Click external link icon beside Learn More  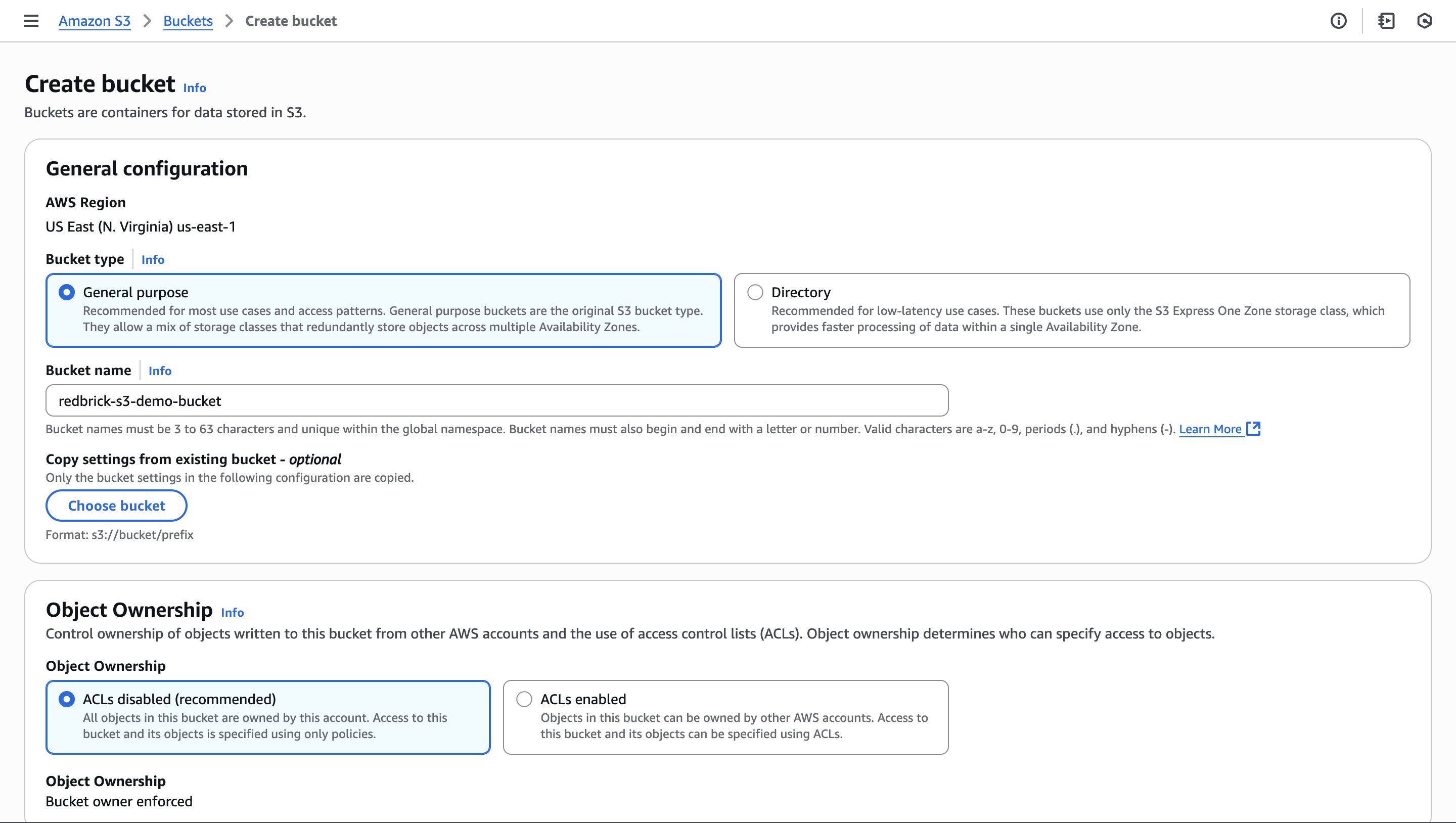(1253, 429)
